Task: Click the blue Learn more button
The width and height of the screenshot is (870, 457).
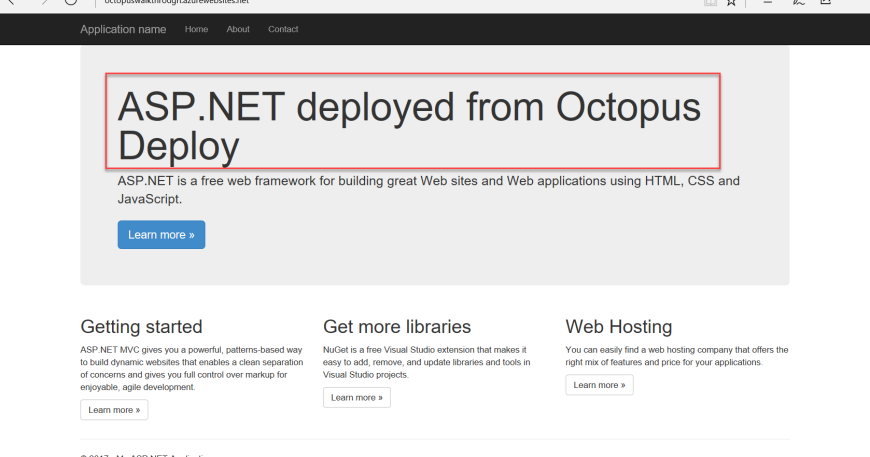Action: [161, 235]
